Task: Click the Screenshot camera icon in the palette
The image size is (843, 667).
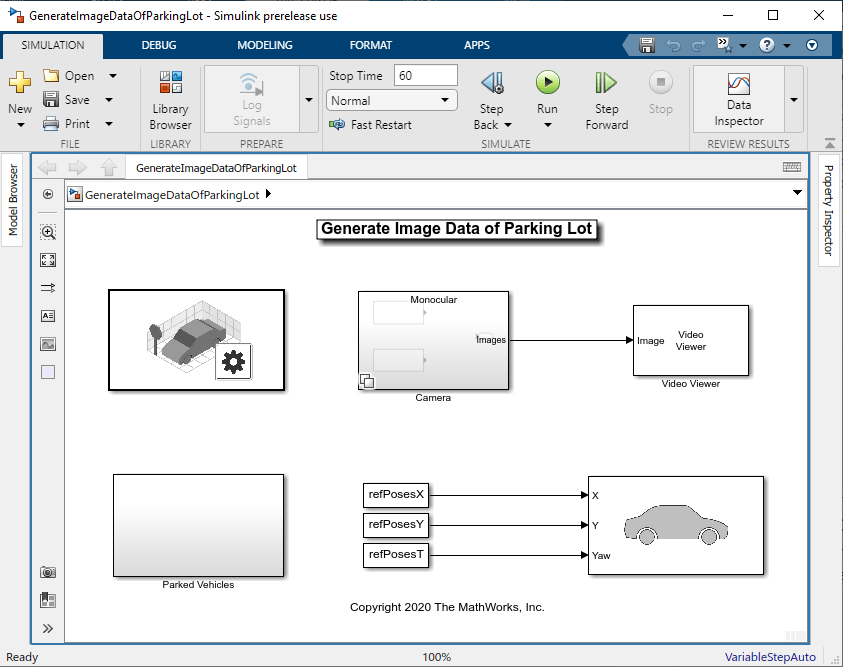Action: (x=48, y=572)
